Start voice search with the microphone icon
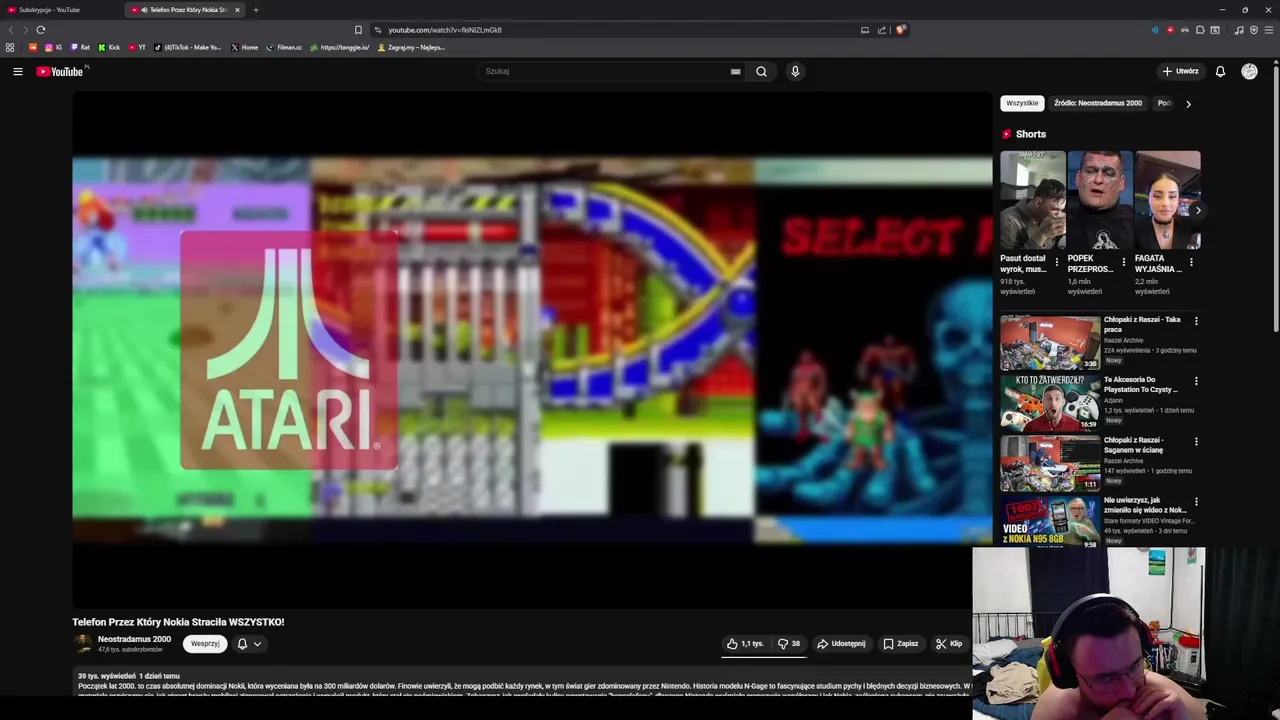Screen dimensions: 1280x720 pyautogui.click(x=795, y=71)
